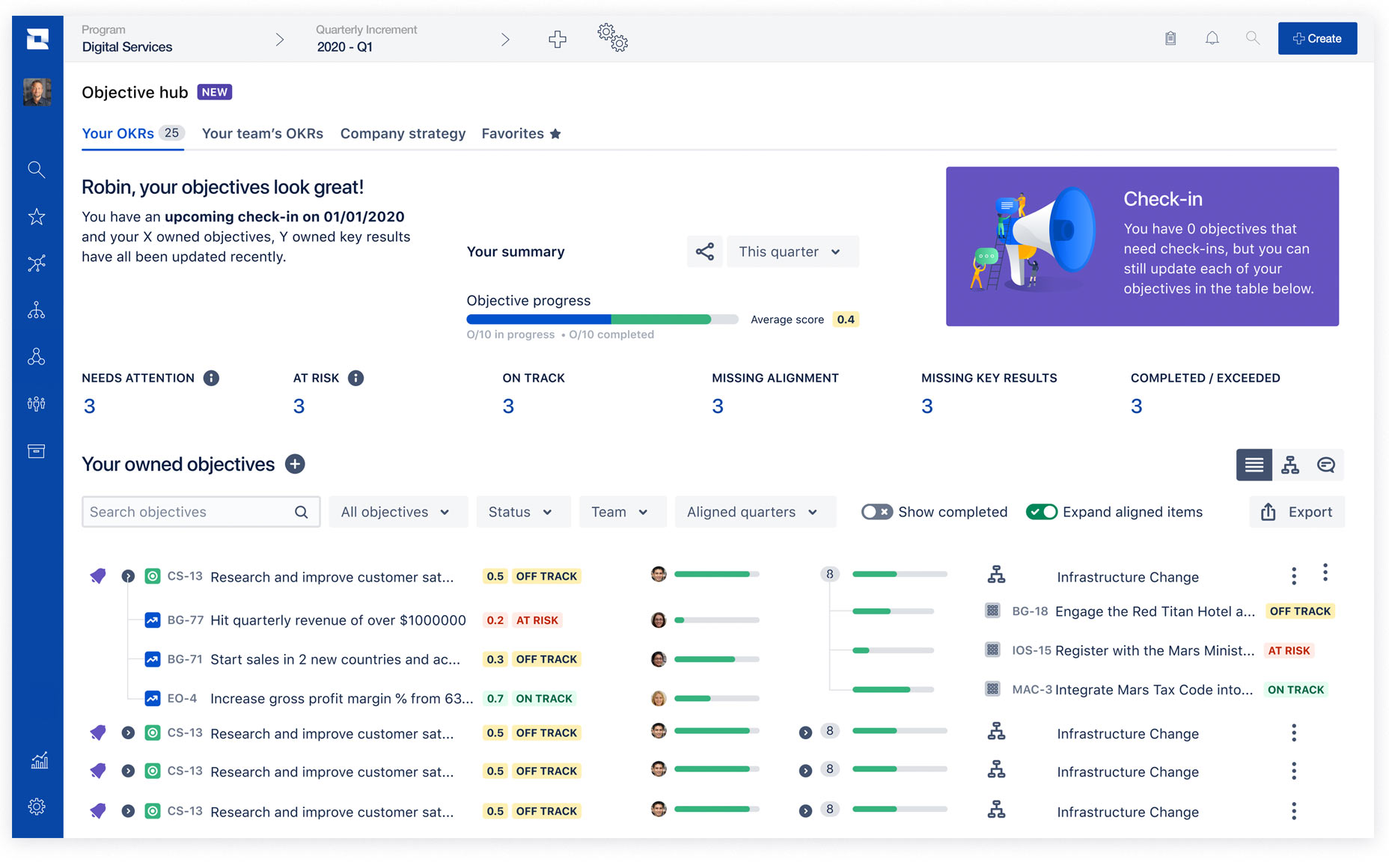1389x868 pixels.
Task: Click the Export button
Action: (x=1297, y=512)
